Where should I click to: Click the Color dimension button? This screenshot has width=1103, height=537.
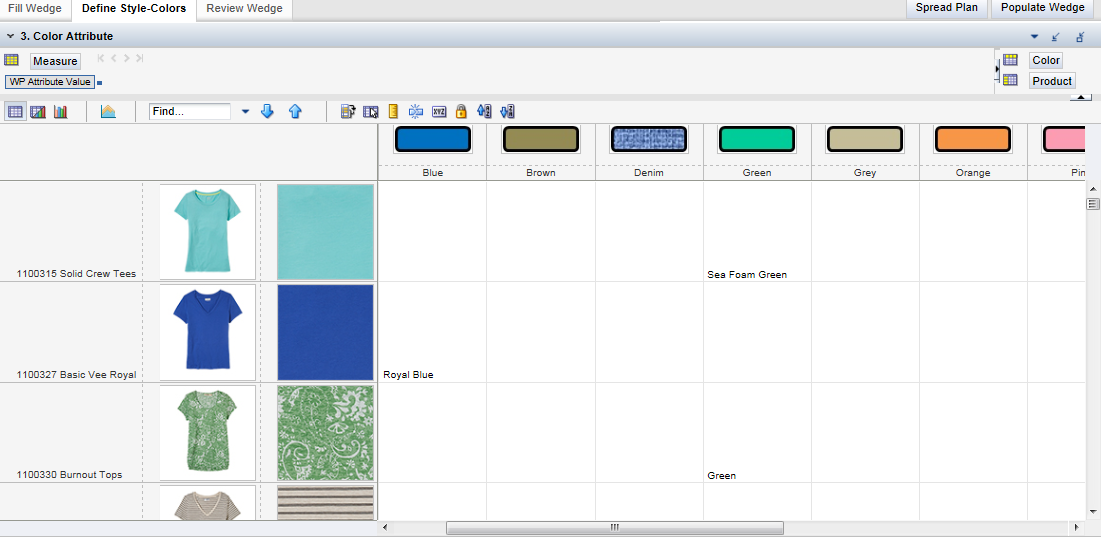1046,61
